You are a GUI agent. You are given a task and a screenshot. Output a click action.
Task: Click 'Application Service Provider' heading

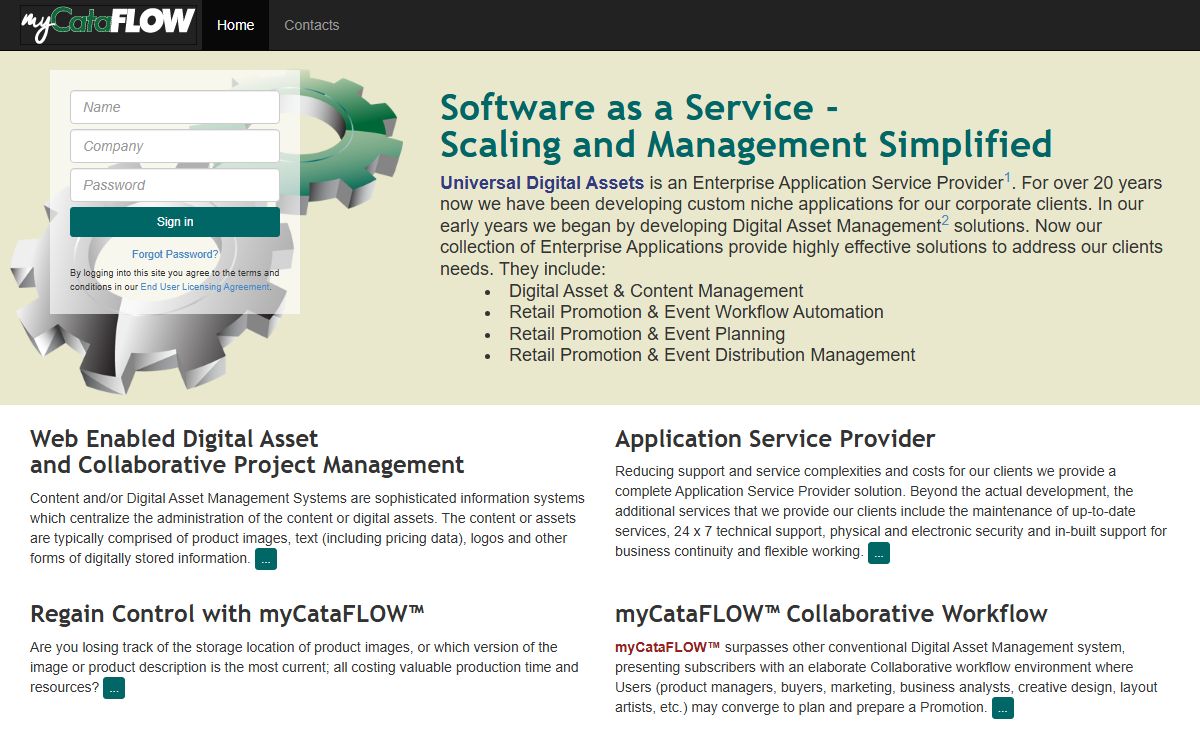tap(775, 439)
